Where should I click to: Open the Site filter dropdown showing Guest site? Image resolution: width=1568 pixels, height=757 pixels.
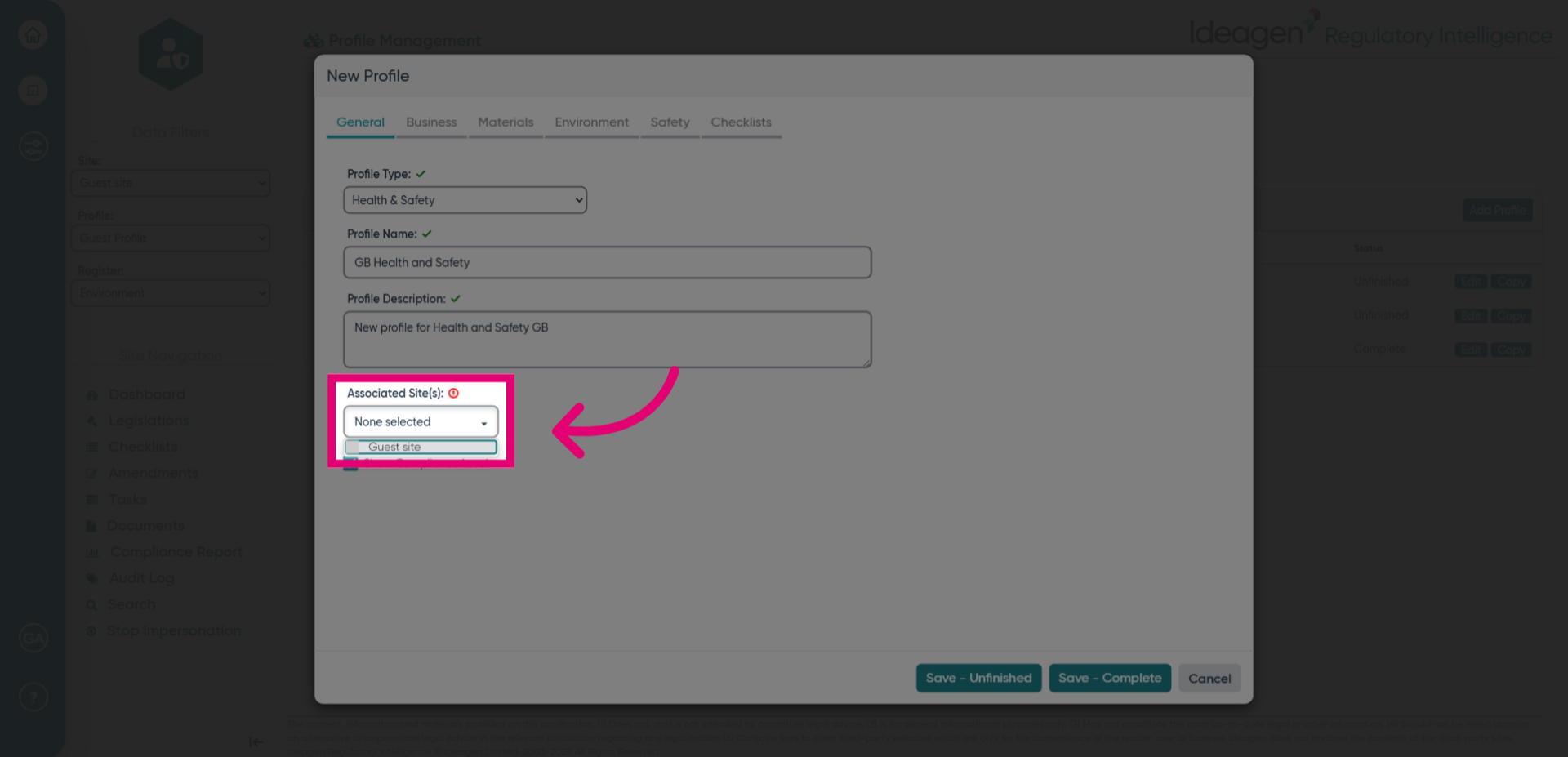coord(171,183)
